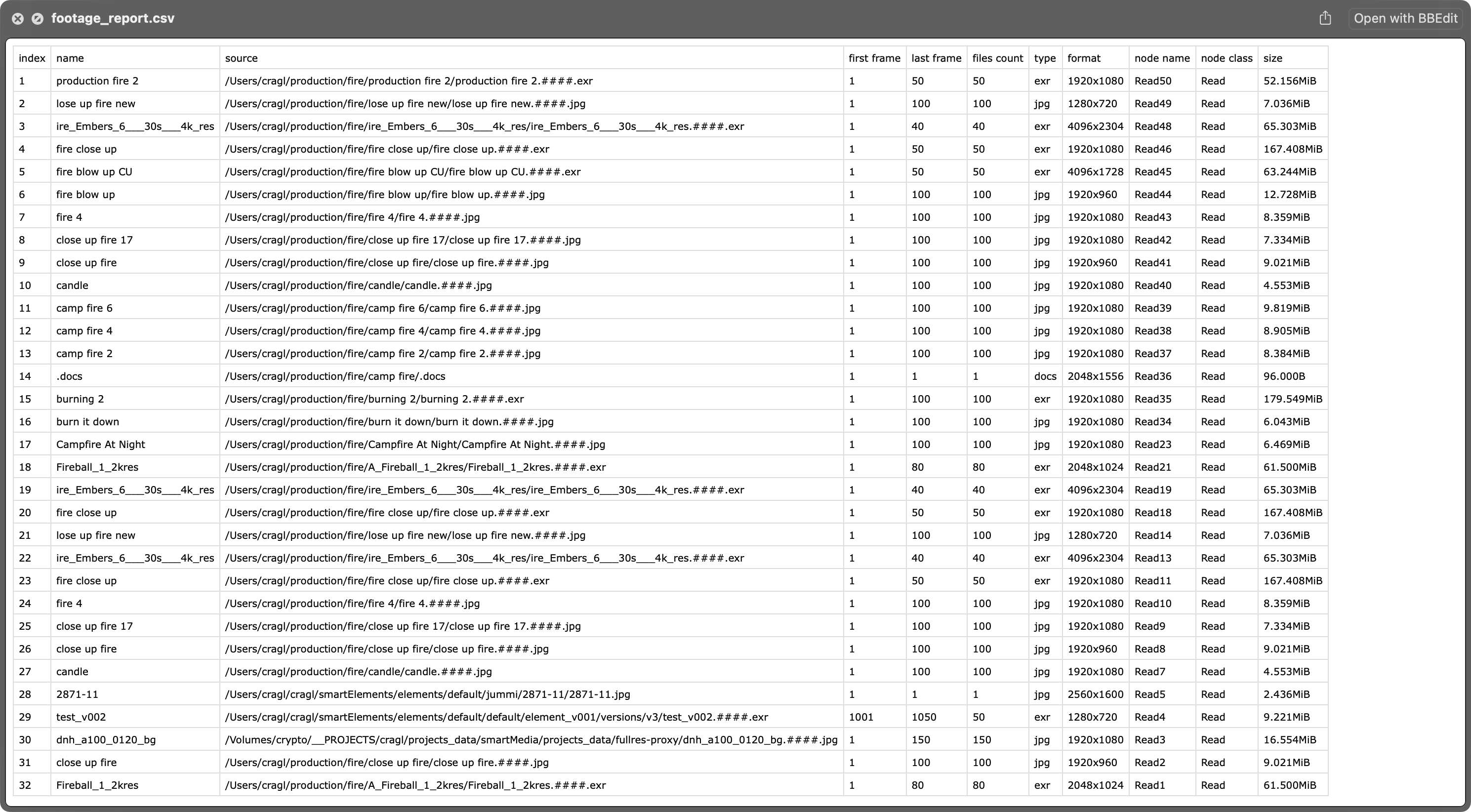The width and height of the screenshot is (1471, 812).
Task: Select the index column header
Action: [x=32, y=58]
